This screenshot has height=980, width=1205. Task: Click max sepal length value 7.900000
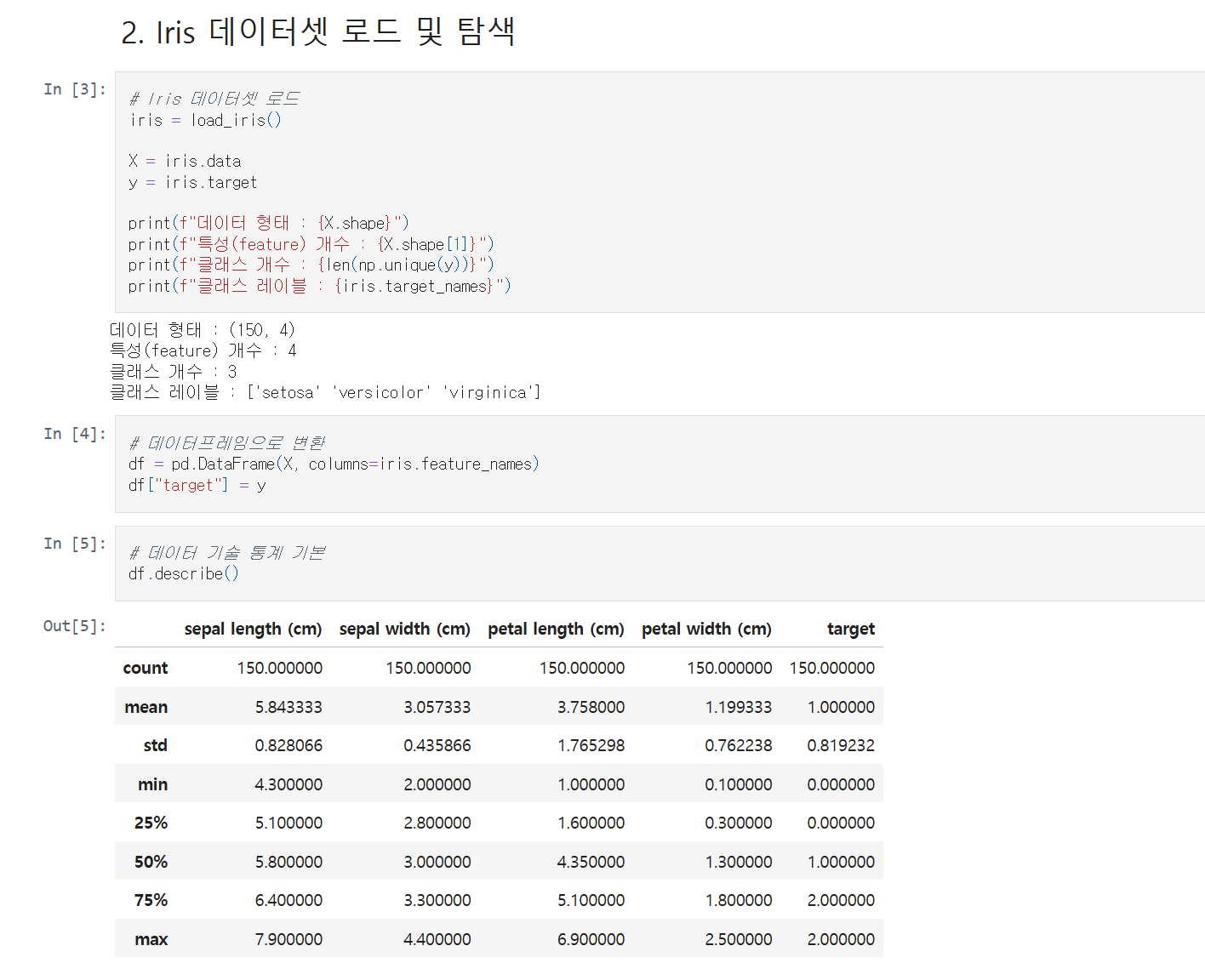point(289,939)
